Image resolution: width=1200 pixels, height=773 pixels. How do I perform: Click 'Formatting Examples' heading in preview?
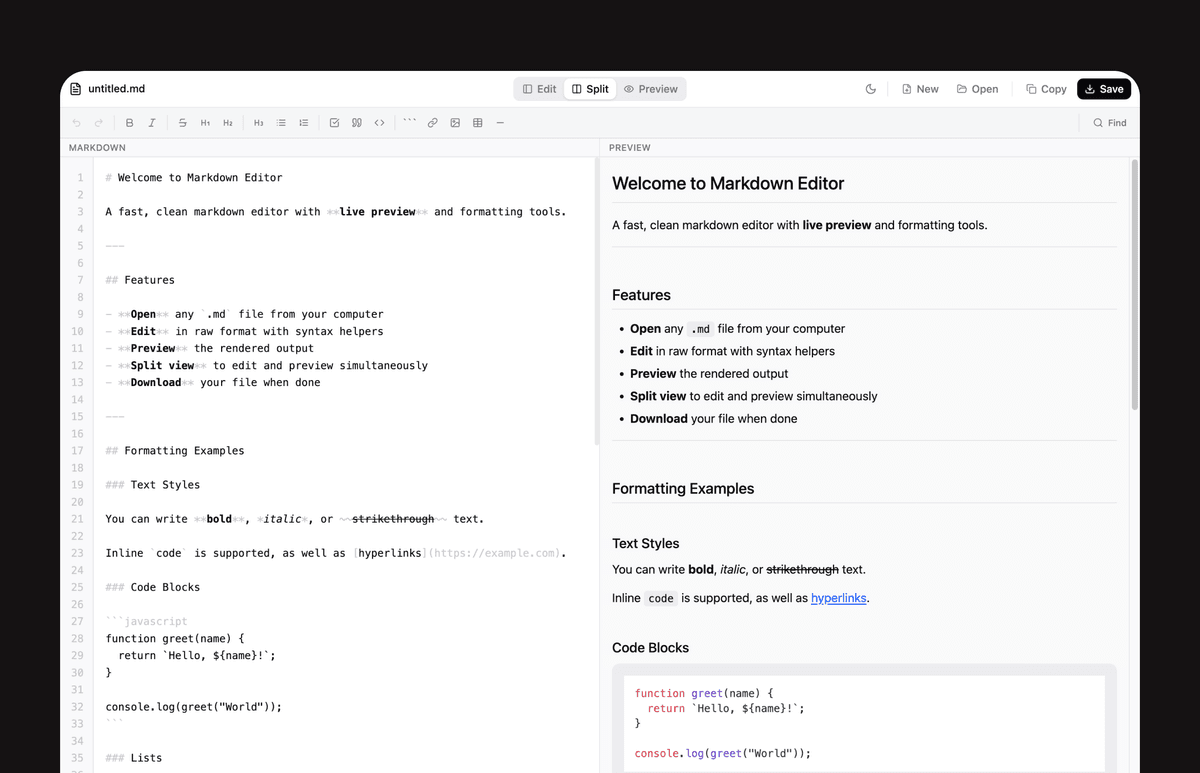(x=683, y=489)
